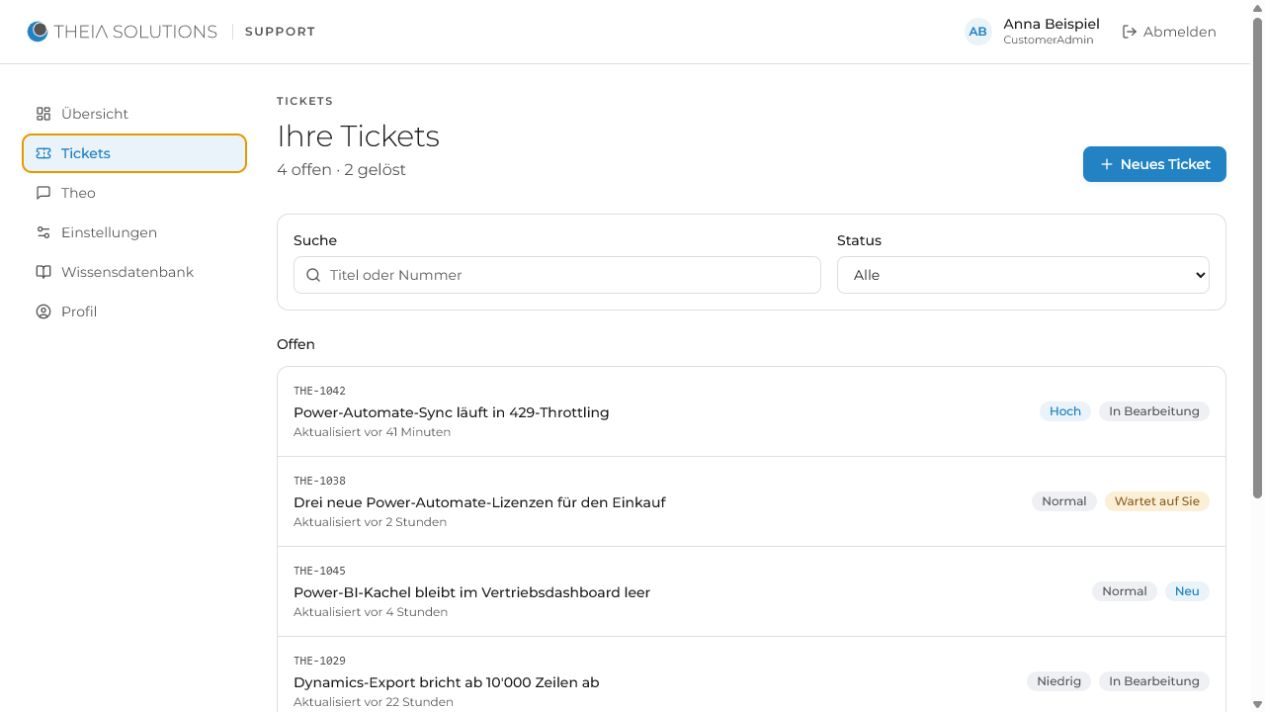Image resolution: width=1265 pixels, height=712 pixels.
Task: Click Aktualisiert vor 41 Minuten text
Action: [372, 432]
